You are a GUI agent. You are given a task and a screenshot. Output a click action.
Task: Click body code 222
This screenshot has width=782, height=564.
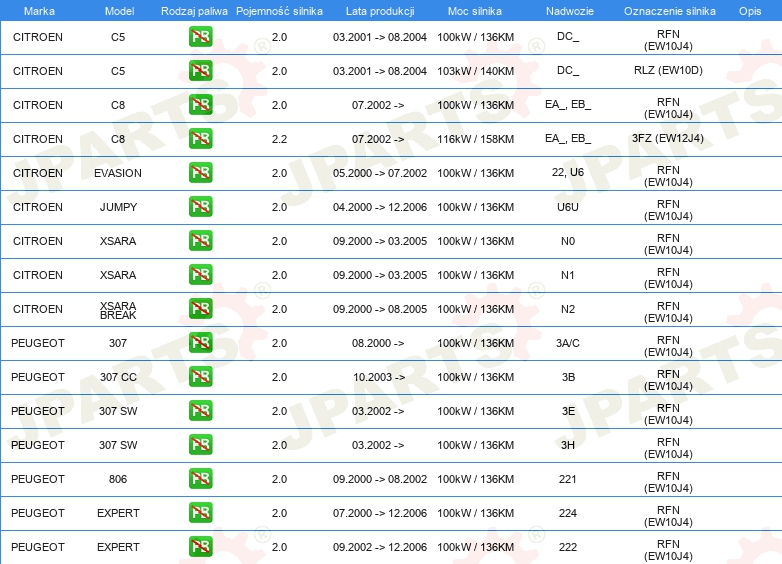tap(568, 547)
